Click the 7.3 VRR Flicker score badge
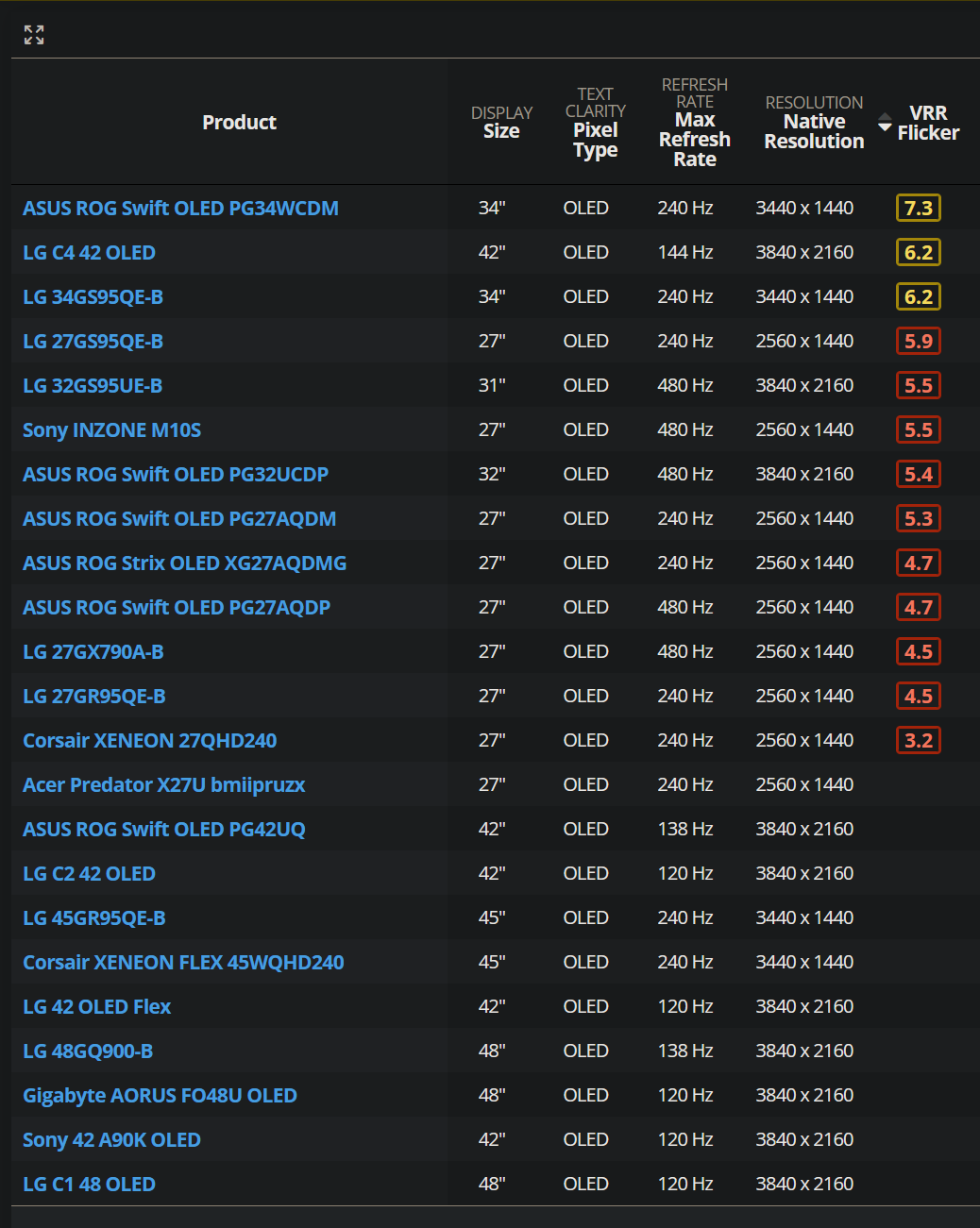The image size is (980, 1228). 919,208
